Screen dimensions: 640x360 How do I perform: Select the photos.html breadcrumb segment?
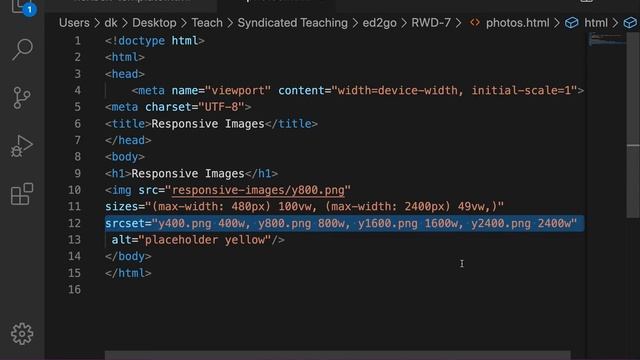pyautogui.click(x=517, y=23)
